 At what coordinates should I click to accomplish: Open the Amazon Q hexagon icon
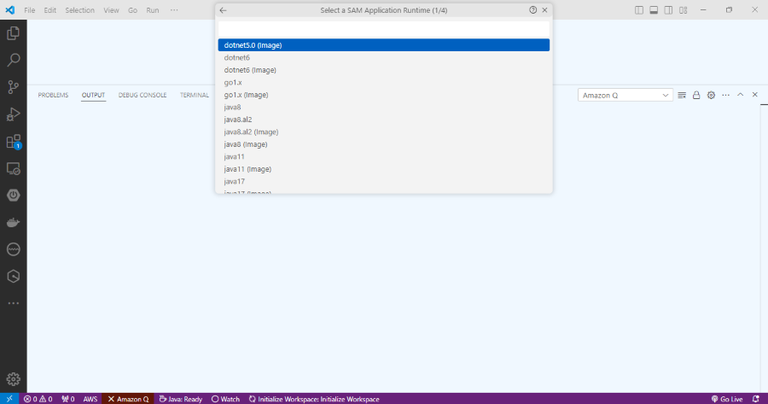pyautogui.click(x=13, y=276)
